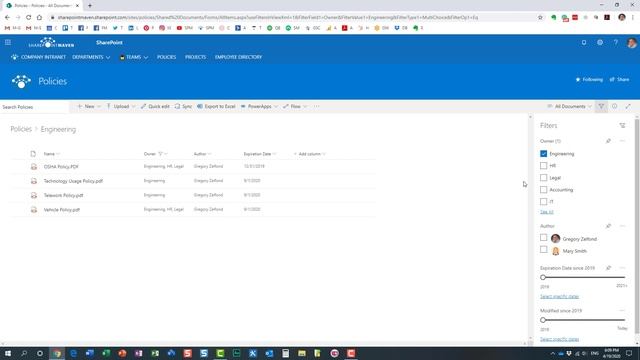Image resolution: width=640 pixels, height=360 pixels.
Task: Check the Legal owner filter
Action: pyautogui.click(x=543, y=178)
